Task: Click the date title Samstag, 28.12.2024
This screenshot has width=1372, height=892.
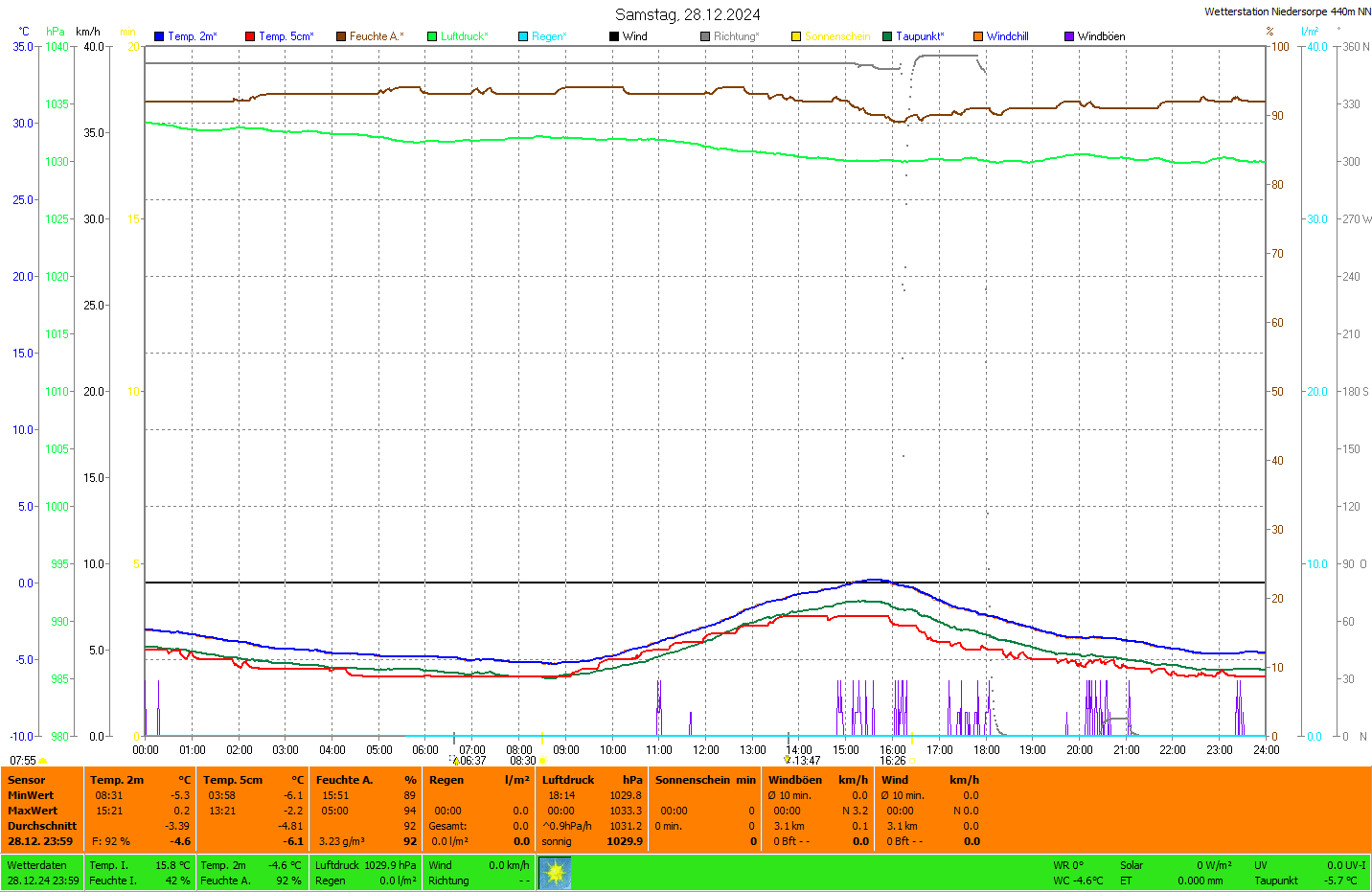Action: 687,14
